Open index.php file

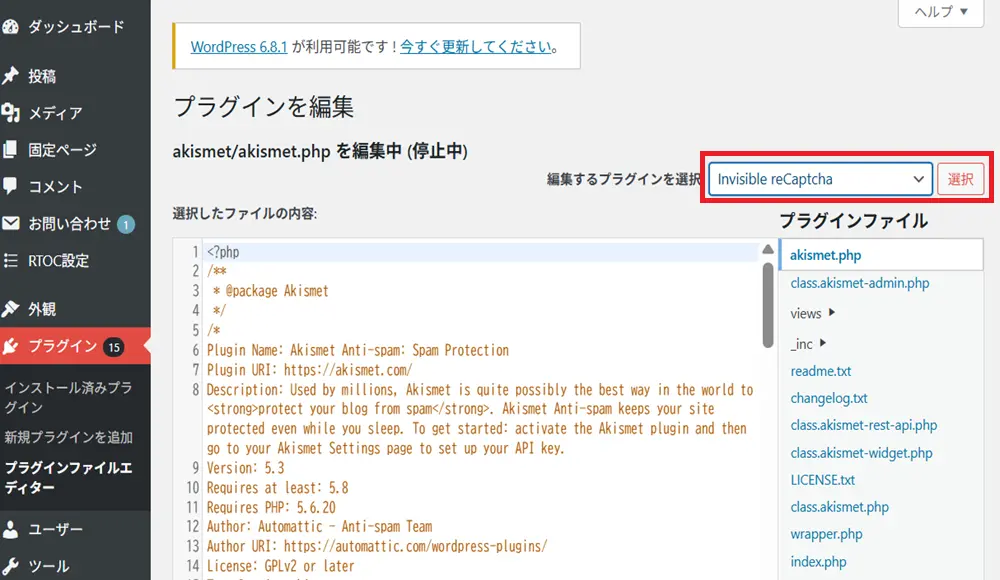point(818,561)
